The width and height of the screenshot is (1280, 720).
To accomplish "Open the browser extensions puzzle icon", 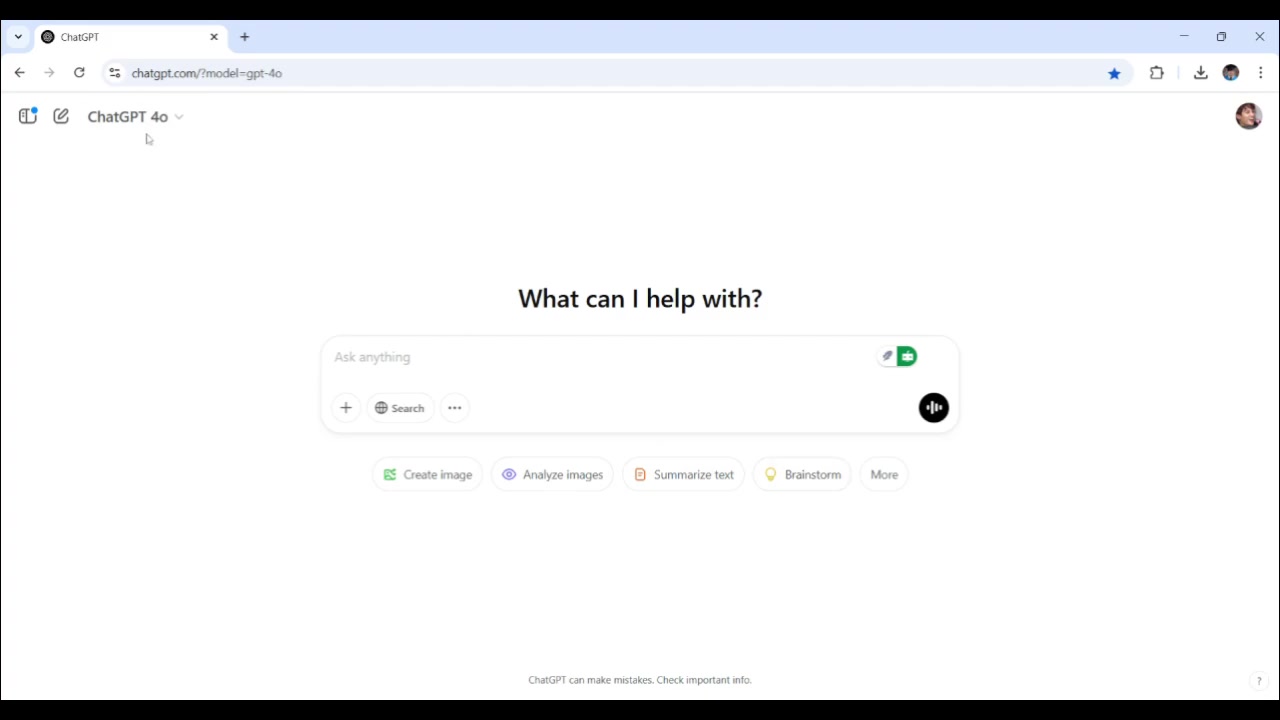I will point(1157,73).
